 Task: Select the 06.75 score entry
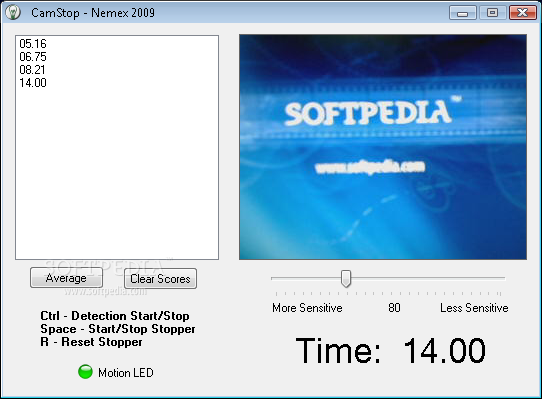coord(33,57)
